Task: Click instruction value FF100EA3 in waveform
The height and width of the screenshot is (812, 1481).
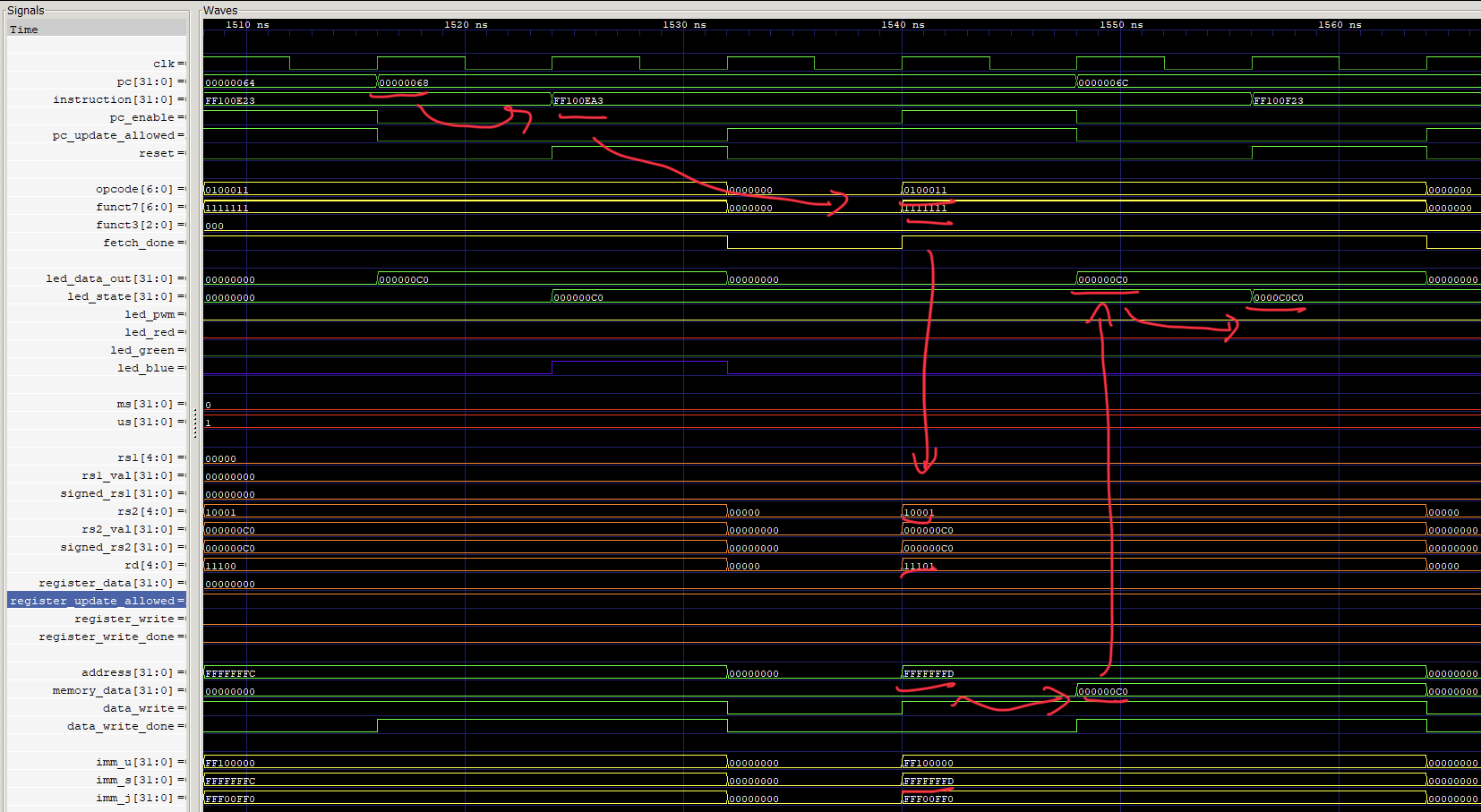Action: (x=578, y=100)
